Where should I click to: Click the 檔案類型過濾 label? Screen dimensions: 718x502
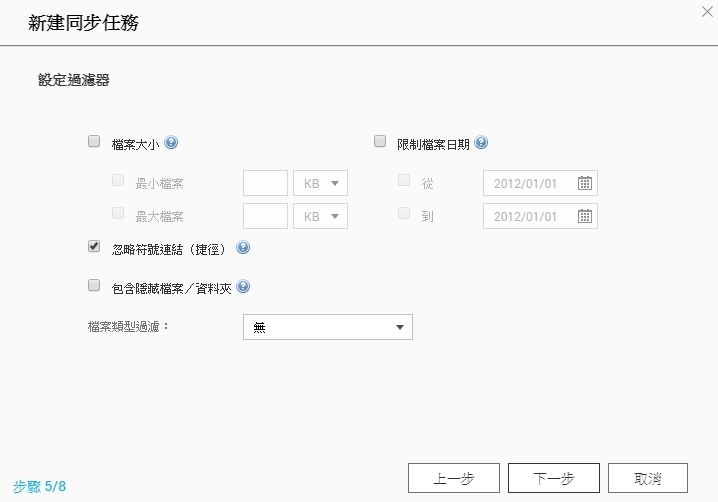coord(128,327)
